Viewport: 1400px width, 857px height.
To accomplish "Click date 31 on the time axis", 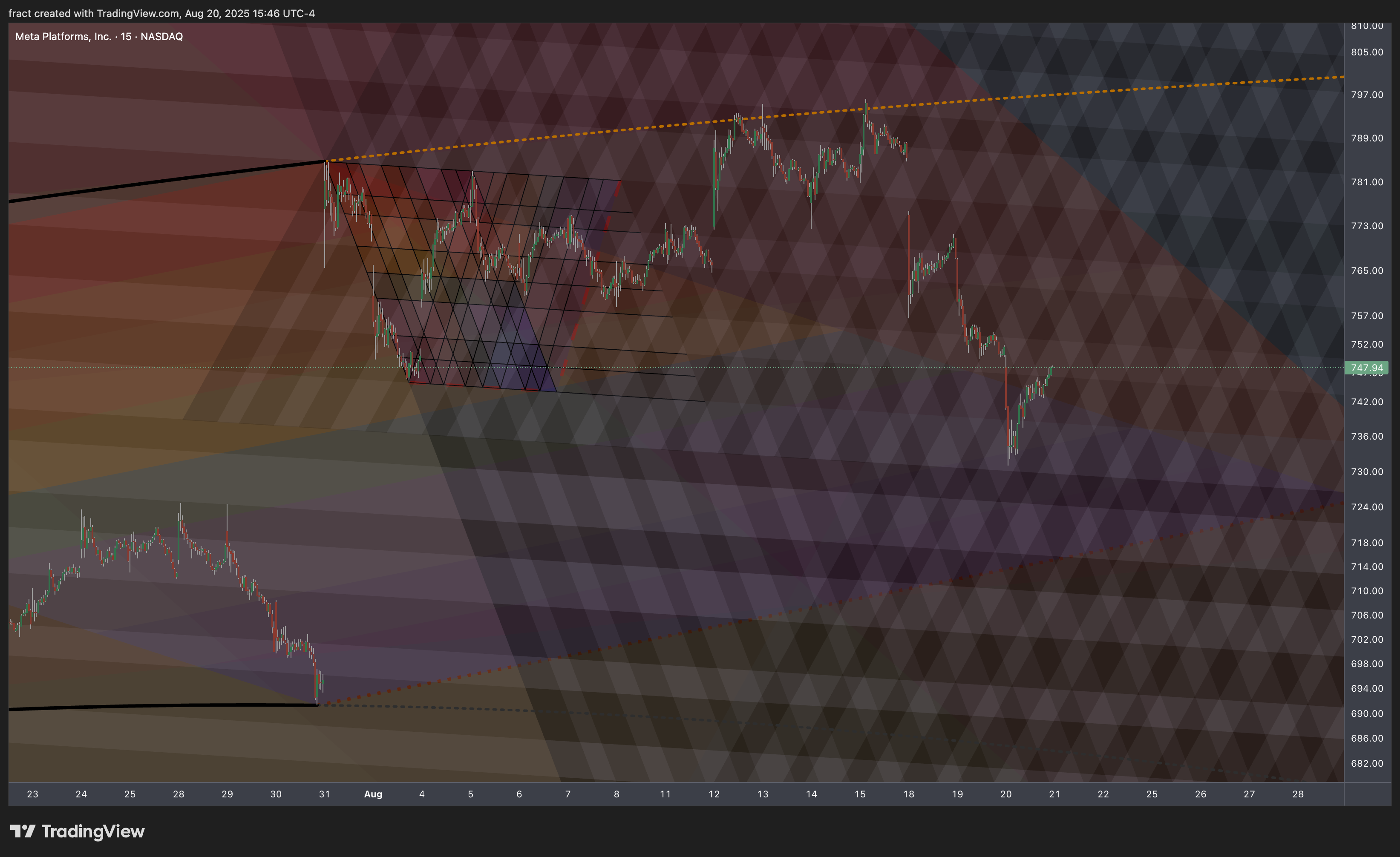I will click(x=324, y=794).
